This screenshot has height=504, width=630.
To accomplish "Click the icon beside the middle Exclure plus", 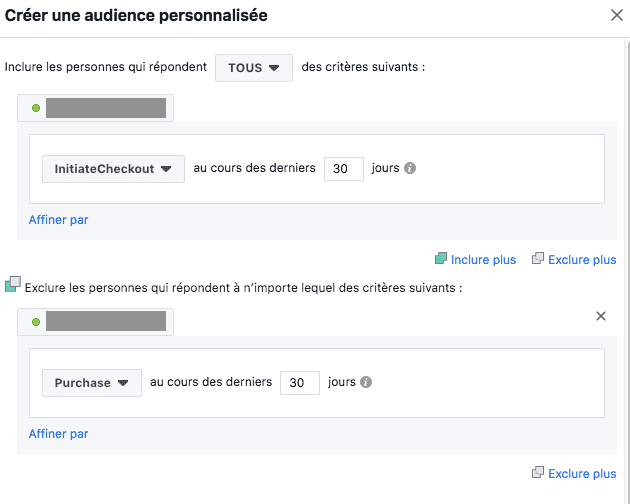I will [538, 259].
